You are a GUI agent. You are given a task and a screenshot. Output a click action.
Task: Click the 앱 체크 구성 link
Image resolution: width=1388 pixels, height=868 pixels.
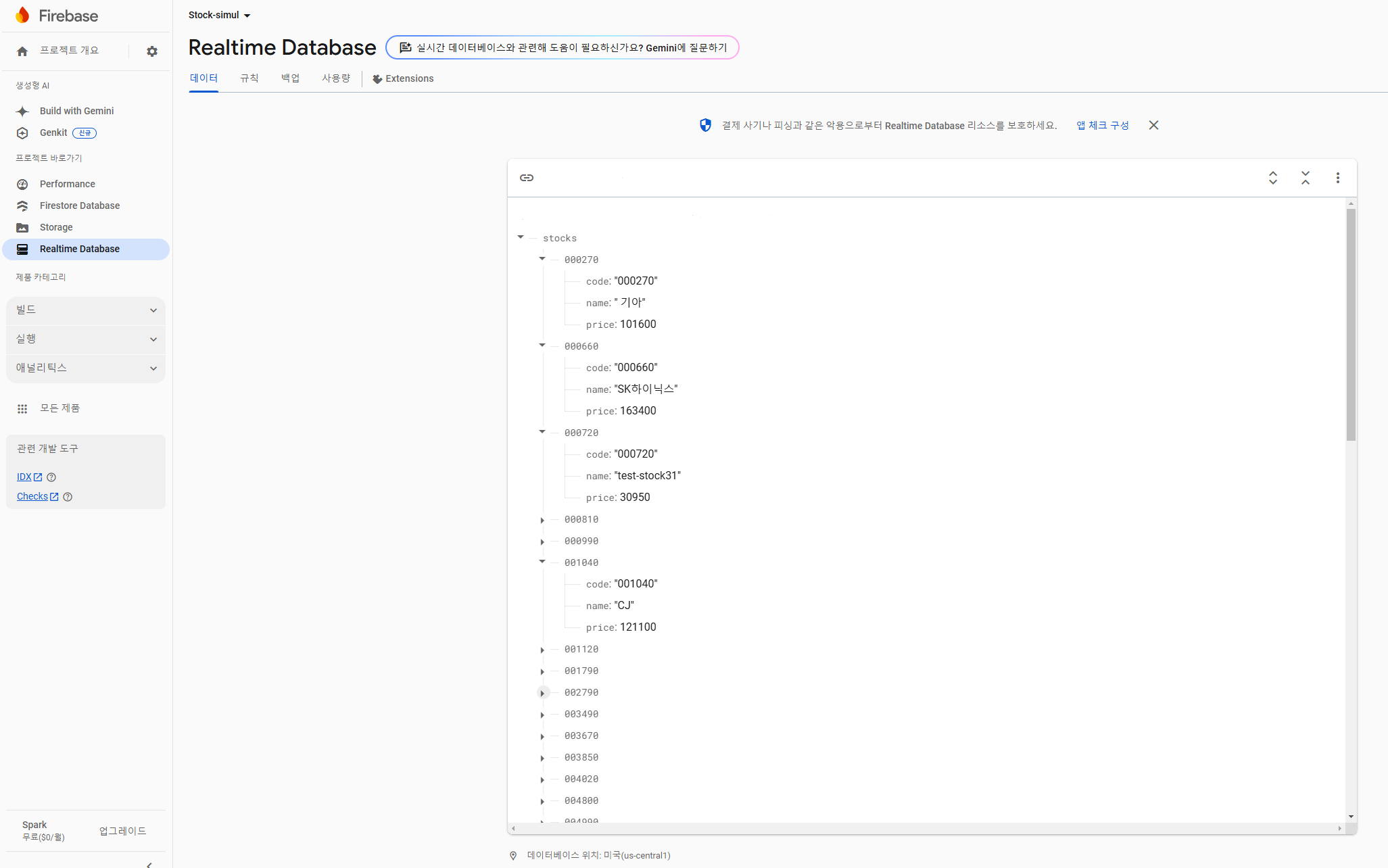1102,125
